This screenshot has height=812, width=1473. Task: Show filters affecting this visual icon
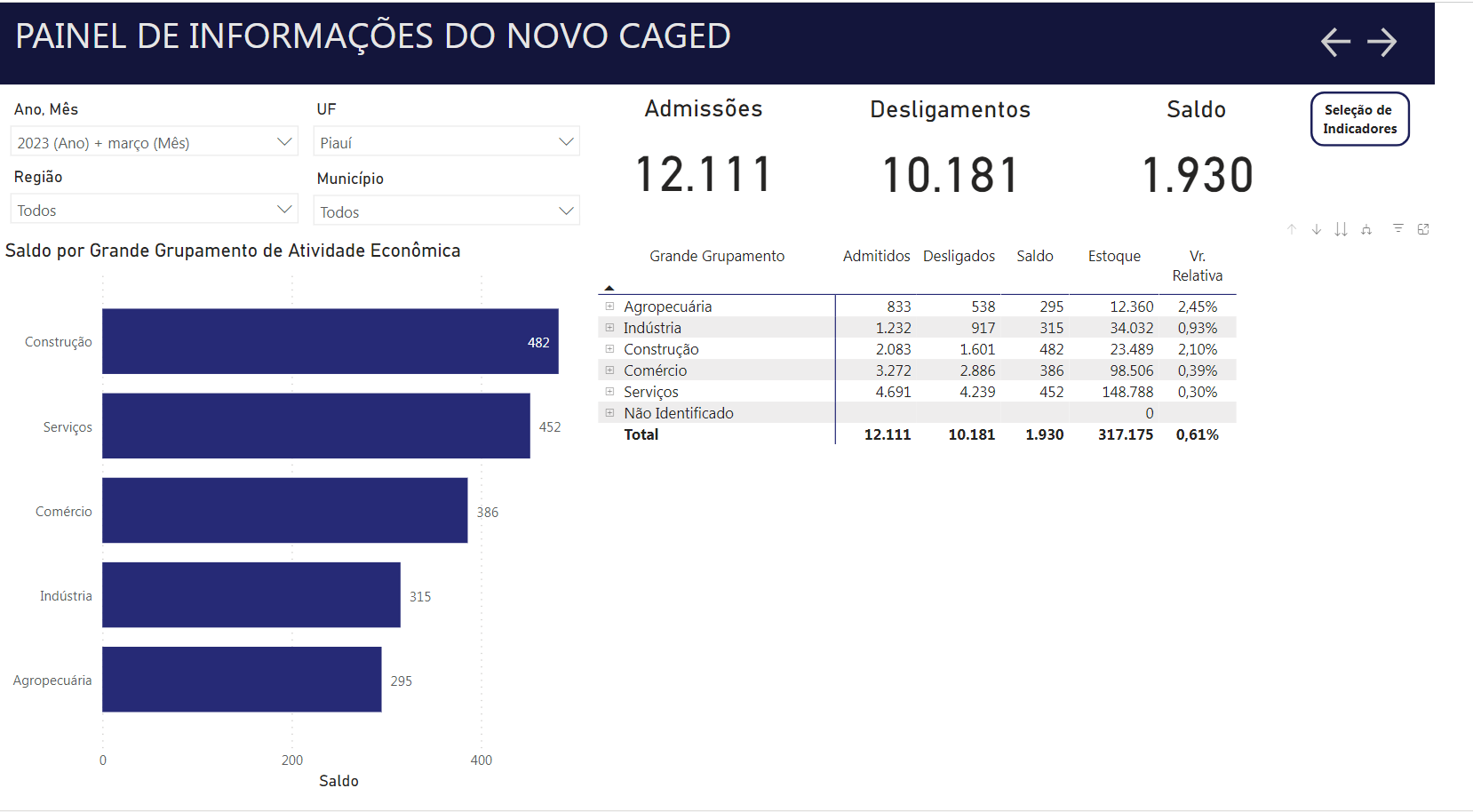pyautogui.click(x=1398, y=228)
